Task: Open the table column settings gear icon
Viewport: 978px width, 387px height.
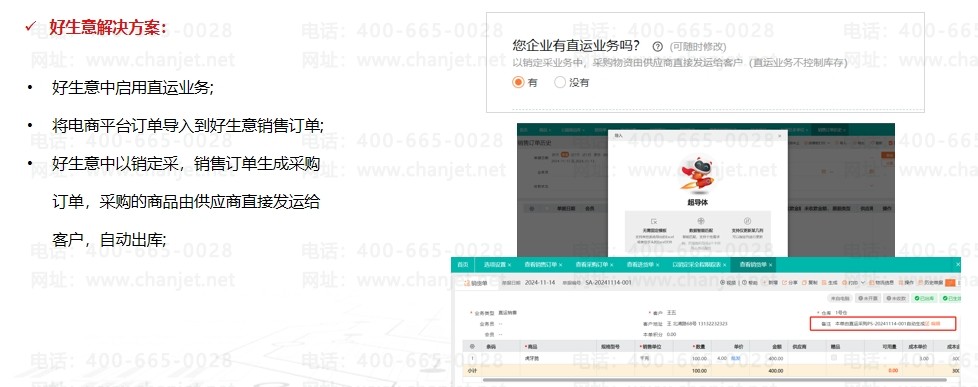Action: pyautogui.click(x=472, y=346)
